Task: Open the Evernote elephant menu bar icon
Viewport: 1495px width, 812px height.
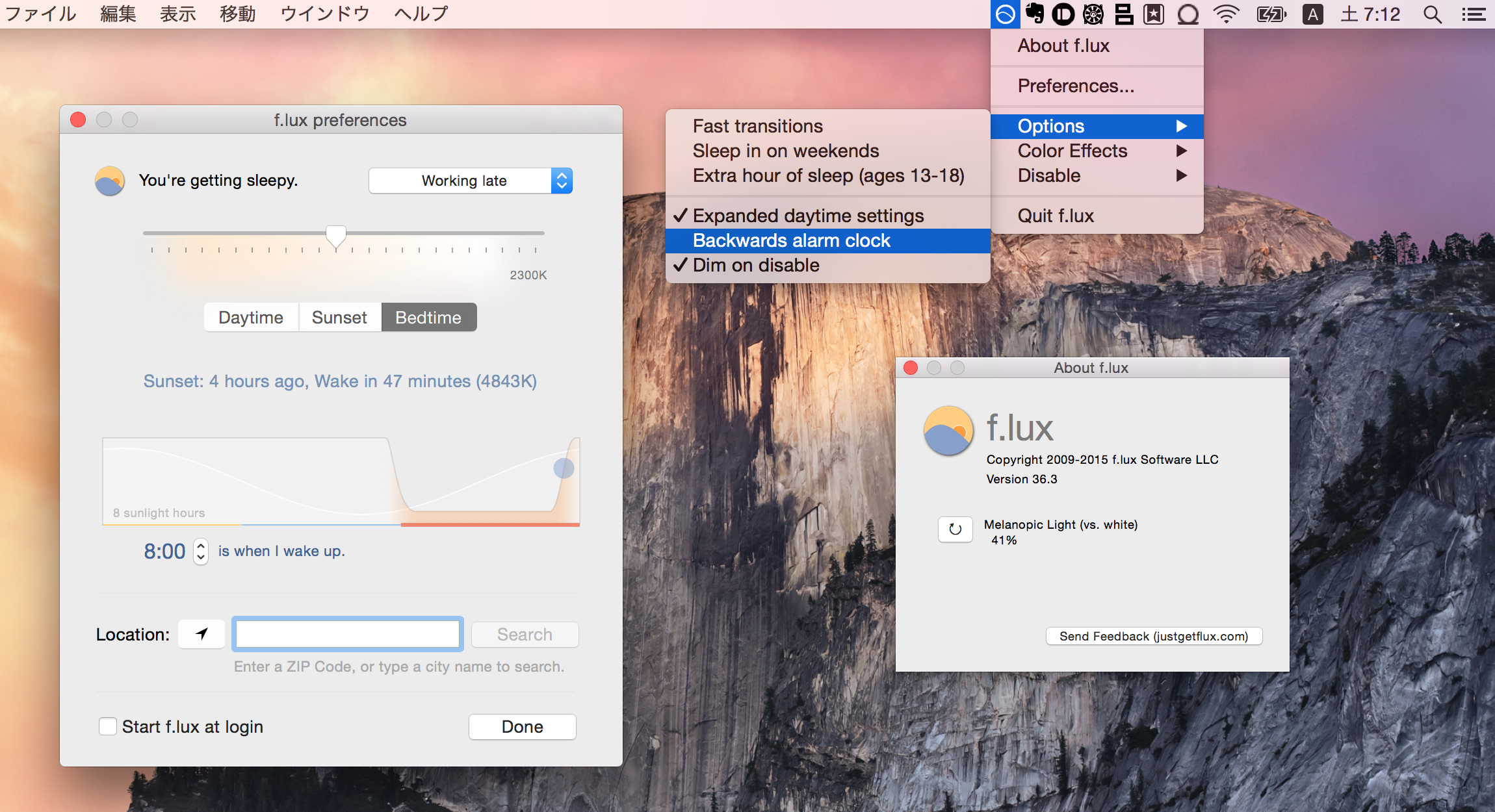Action: point(1034,14)
